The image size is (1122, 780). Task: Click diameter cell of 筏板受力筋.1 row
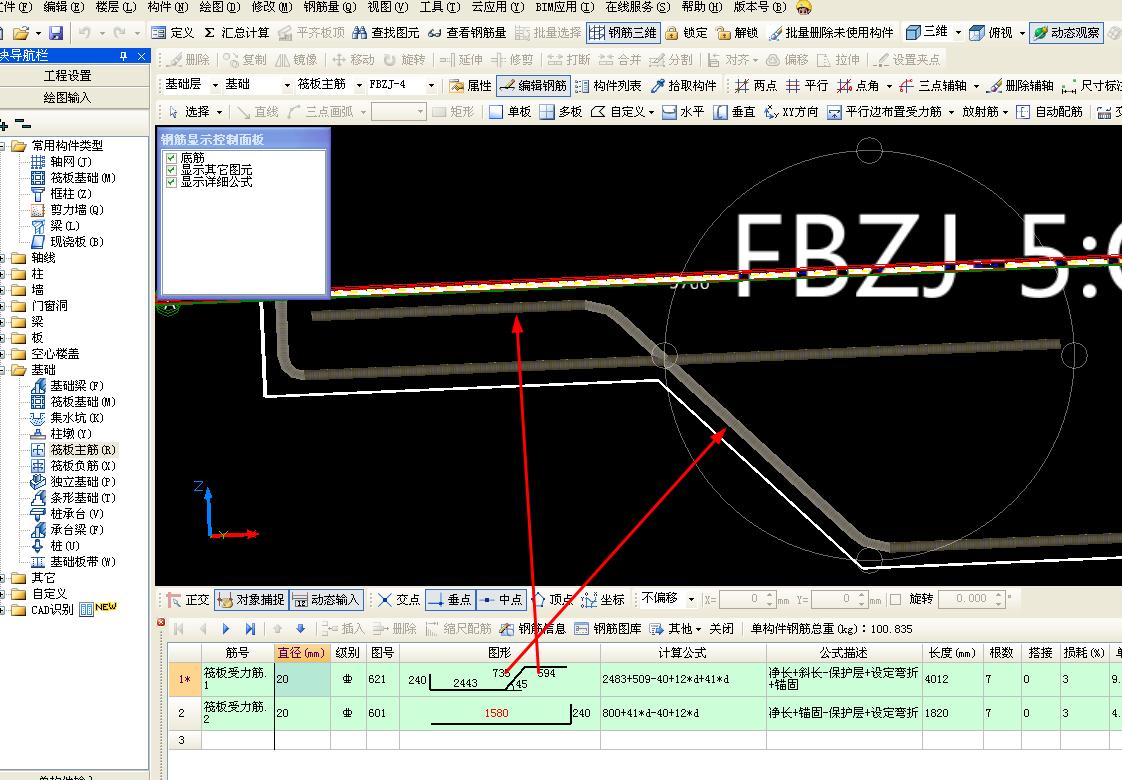click(x=302, y=679)
